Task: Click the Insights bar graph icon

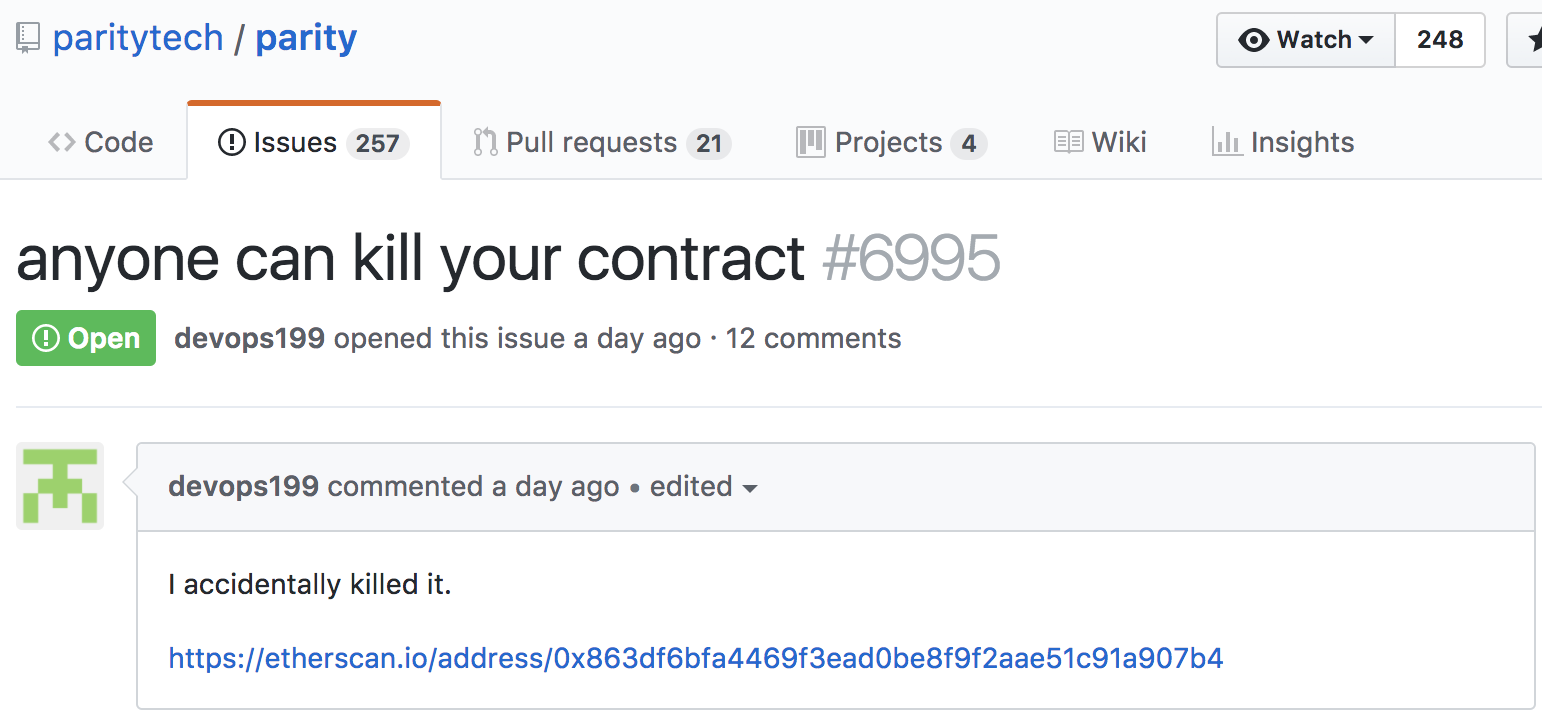Action: click(x=1226, y=143)
